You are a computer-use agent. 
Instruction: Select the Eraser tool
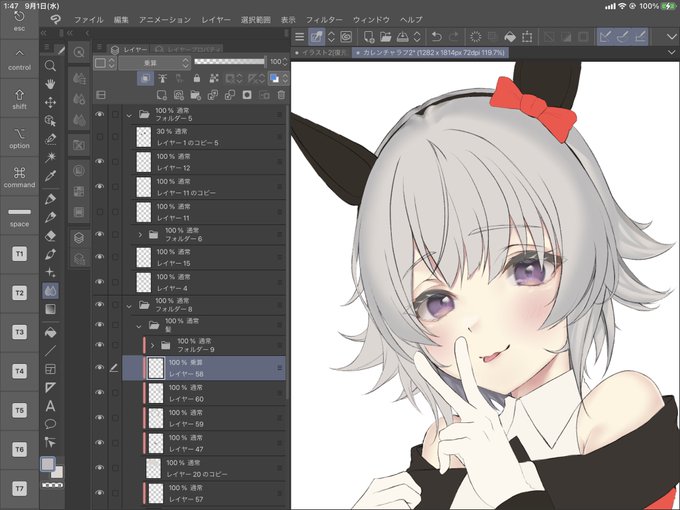pos(50,236)
